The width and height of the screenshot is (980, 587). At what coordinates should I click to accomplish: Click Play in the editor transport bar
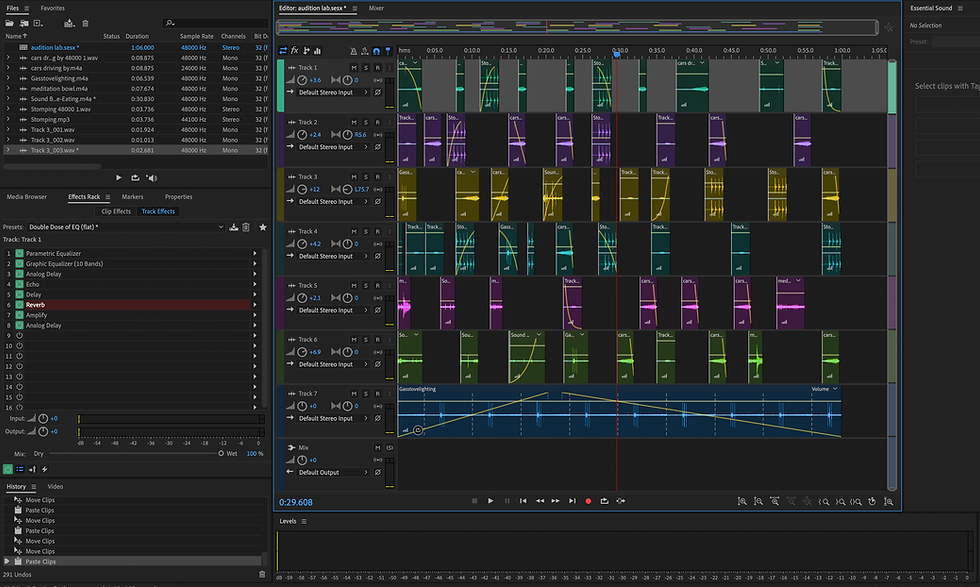click(x=490, y=500)
